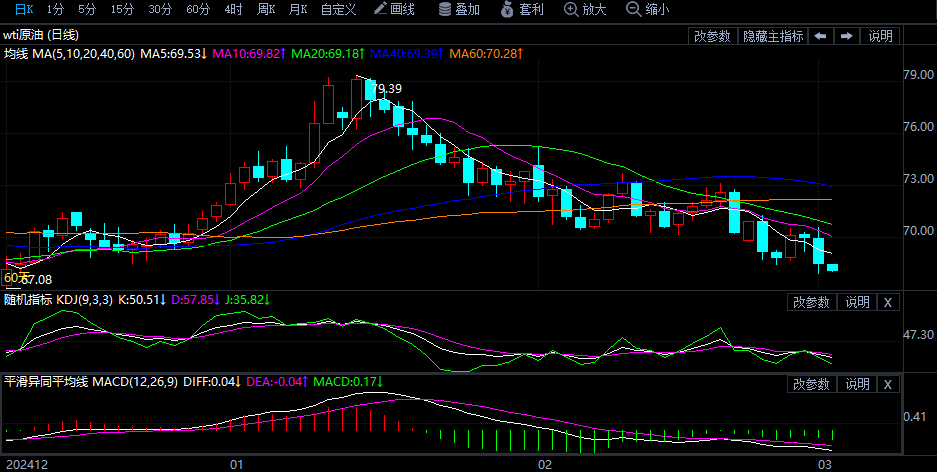The height and width of the screenshot is (472, 937).
Task: Open 自定义 custom period option
Action: pos(338,9)
